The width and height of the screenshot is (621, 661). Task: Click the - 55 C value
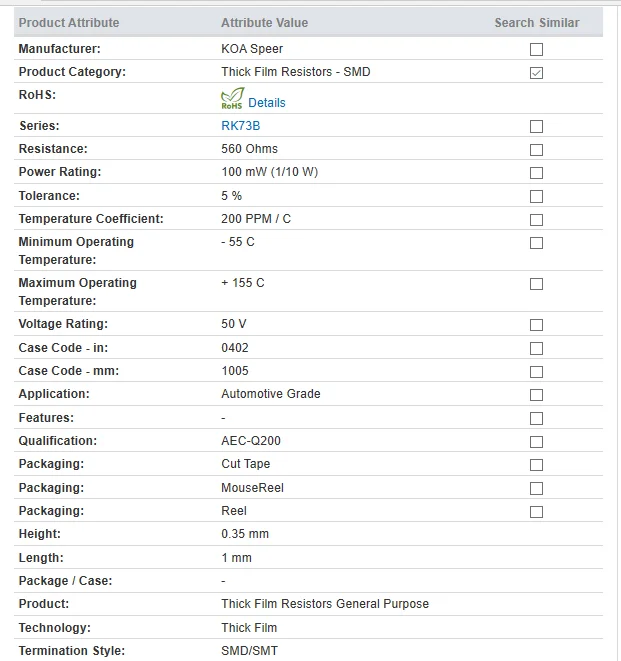[238, 242]
